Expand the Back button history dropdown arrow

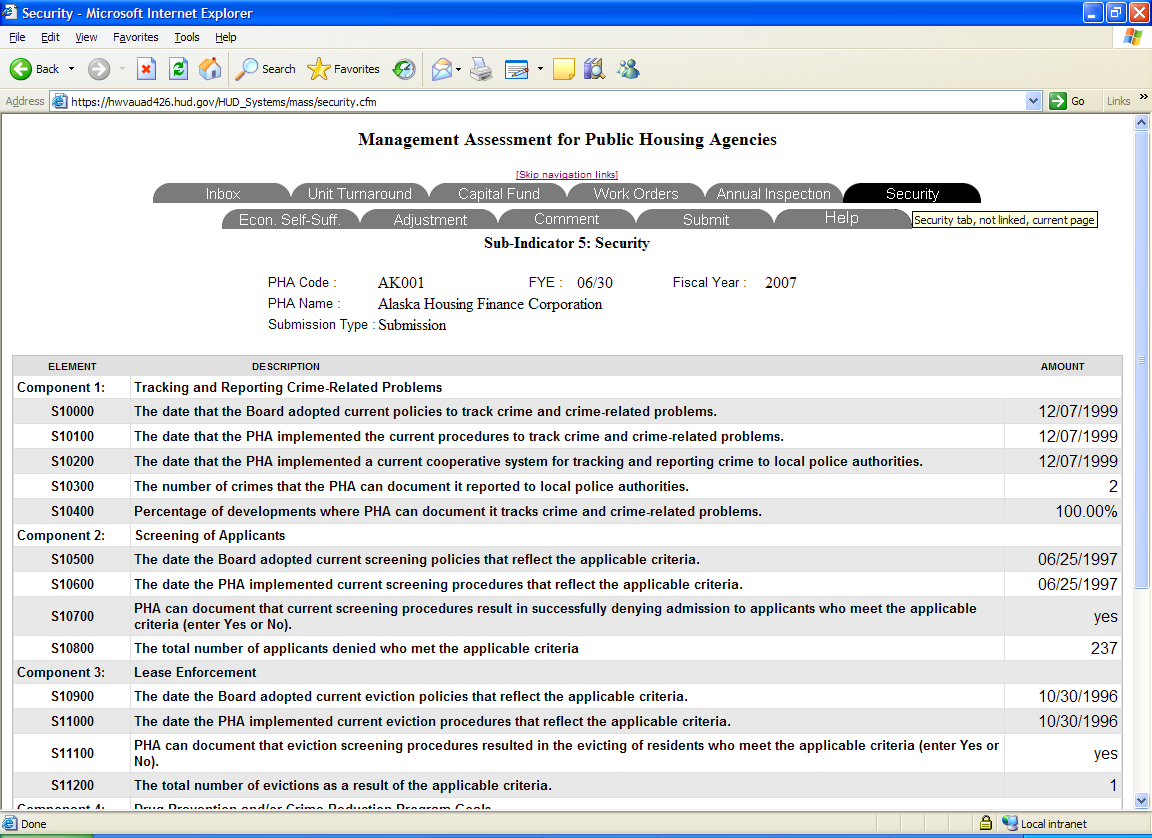click(71, 69)
